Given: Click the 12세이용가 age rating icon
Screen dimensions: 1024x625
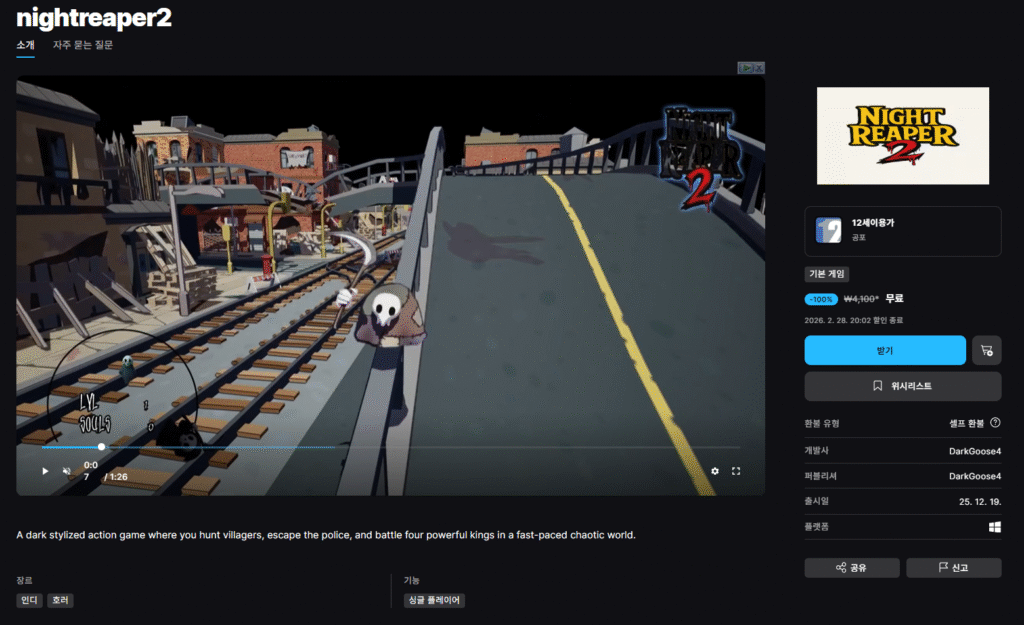Looking at the screenshot, I should [x=828, y=230].
